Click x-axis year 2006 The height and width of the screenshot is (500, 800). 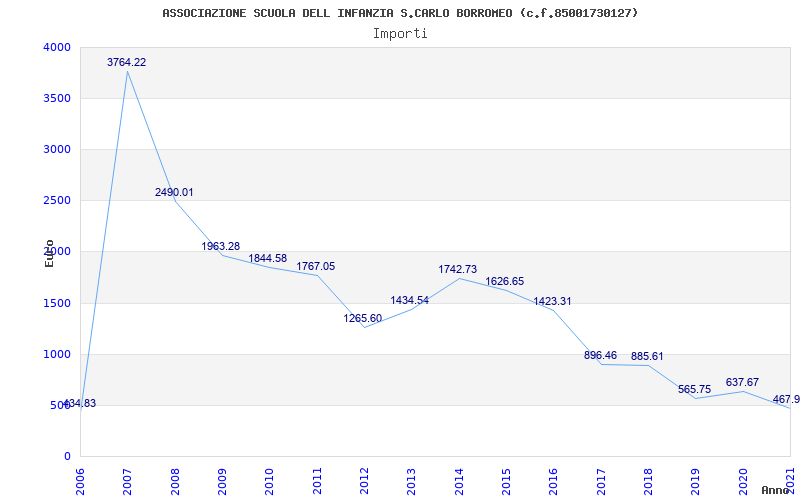(80, 481)
